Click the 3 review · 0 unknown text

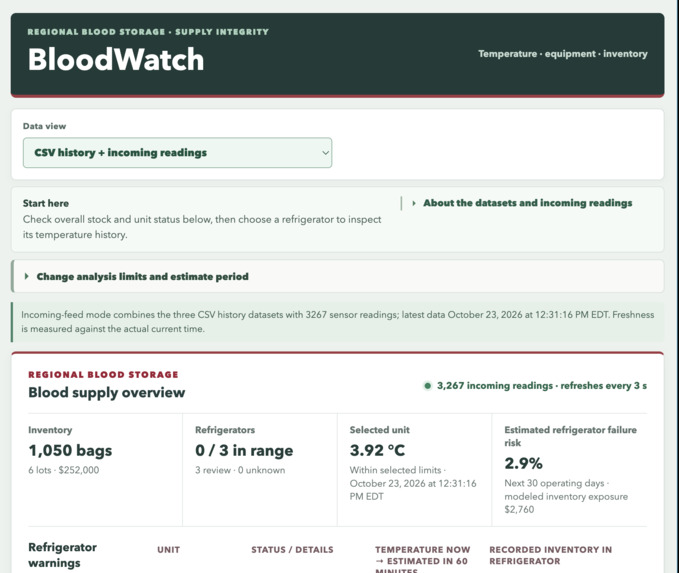coord(240,470)
